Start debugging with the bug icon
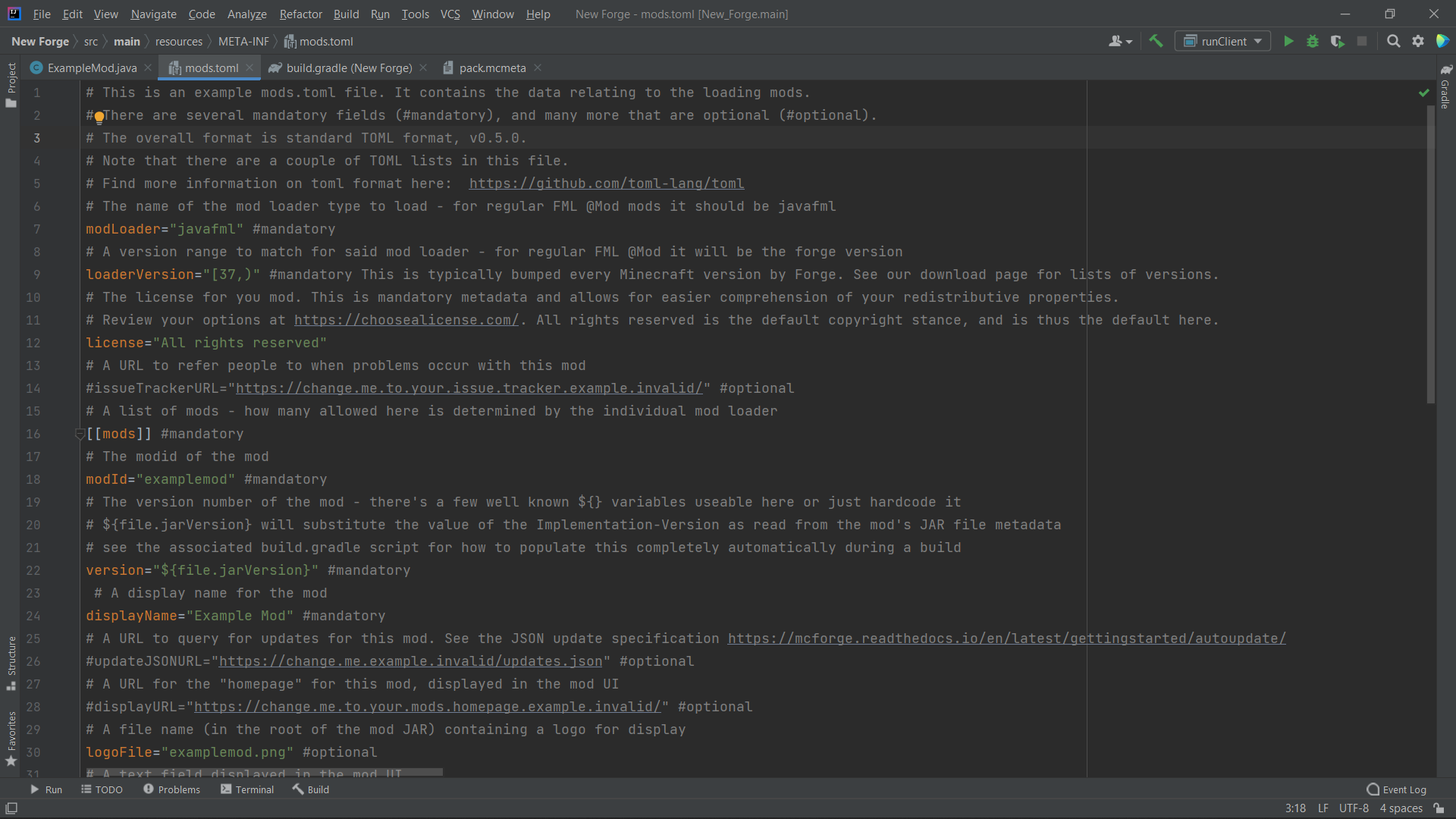1456x819 pixels. click(x=1313, y=42)
